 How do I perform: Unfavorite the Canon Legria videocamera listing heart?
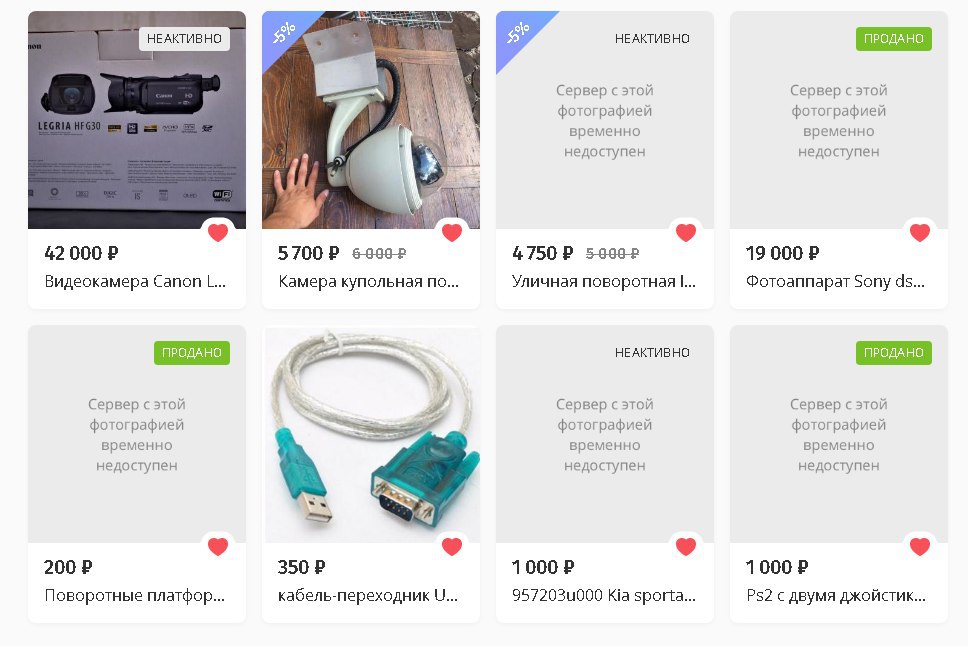218,233
